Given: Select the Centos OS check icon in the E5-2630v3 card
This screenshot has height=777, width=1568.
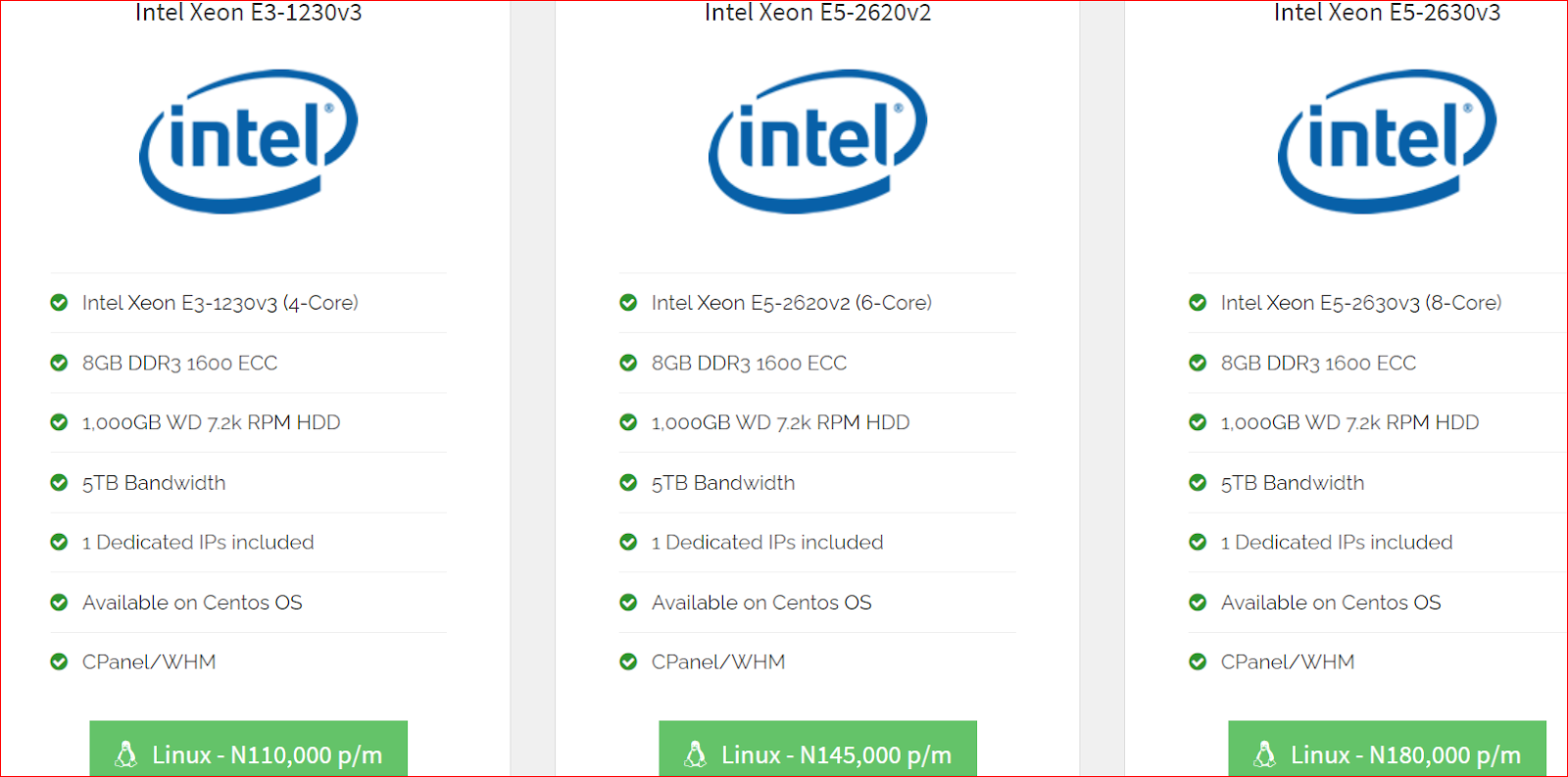Looking at the screenshot, I should (x=1198, y=603).
